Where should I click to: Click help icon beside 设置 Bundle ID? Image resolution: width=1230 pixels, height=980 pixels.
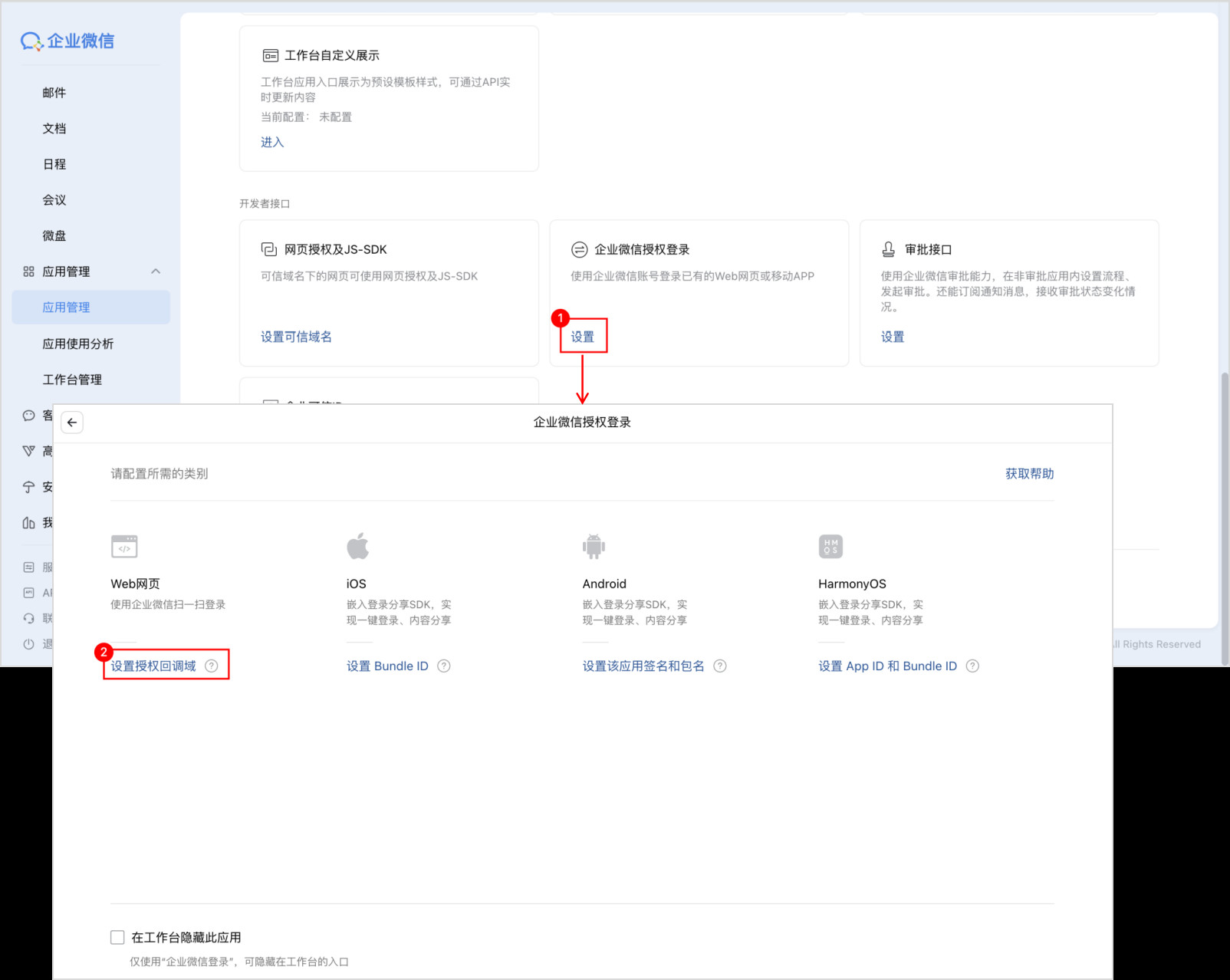(444, 666)
